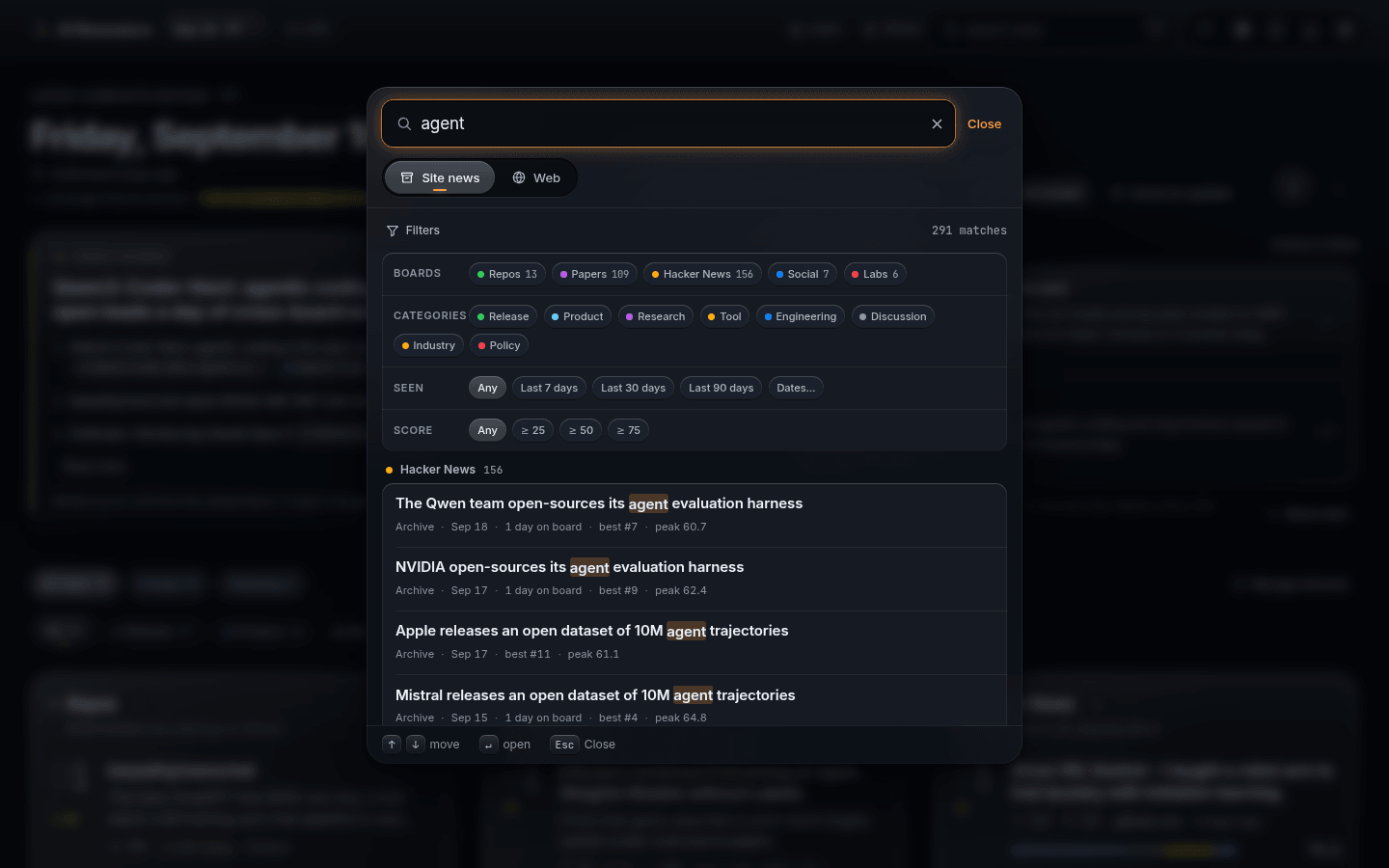The height and width of the screenshot is (868, 1389).
Task: Select Last 7 days seen filter
Action: (549, 388)
